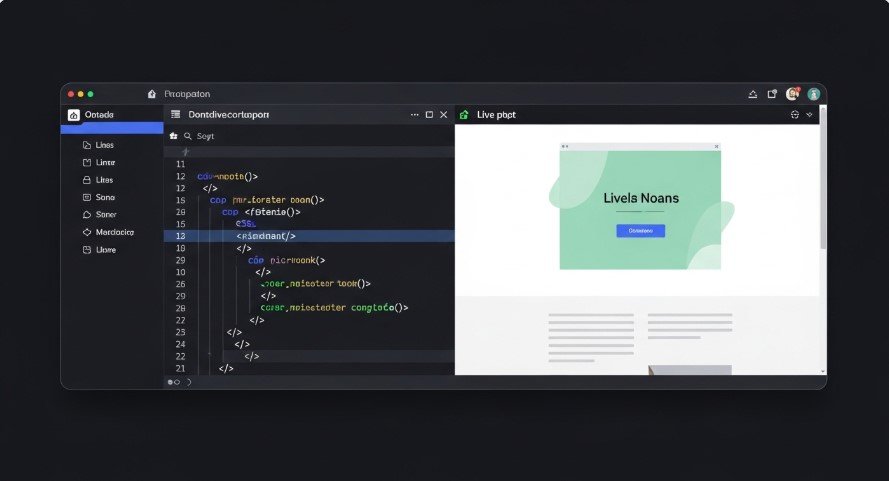Viewport: 889px width, 481px height.
Task: Click the closing tag on line 23
Action: coord(234,332)
